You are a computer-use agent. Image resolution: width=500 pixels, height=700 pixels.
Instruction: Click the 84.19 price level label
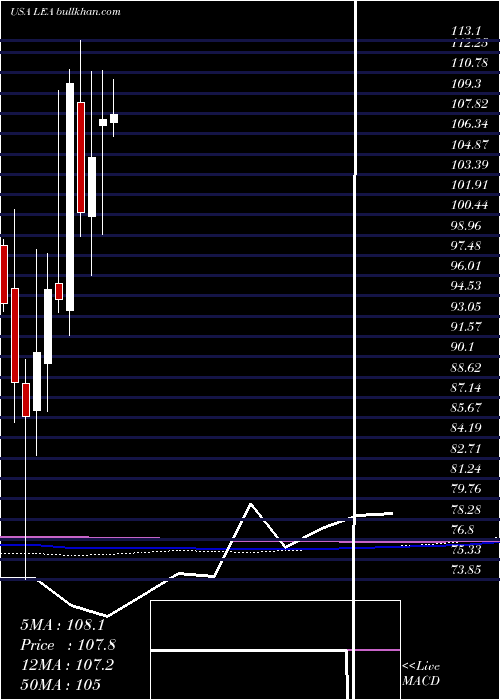[466, 428]
